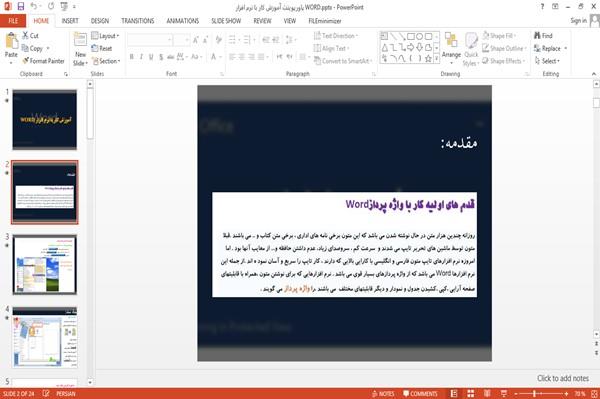
Task: Toggle text Shadow
Action: (x=161, y=57)
